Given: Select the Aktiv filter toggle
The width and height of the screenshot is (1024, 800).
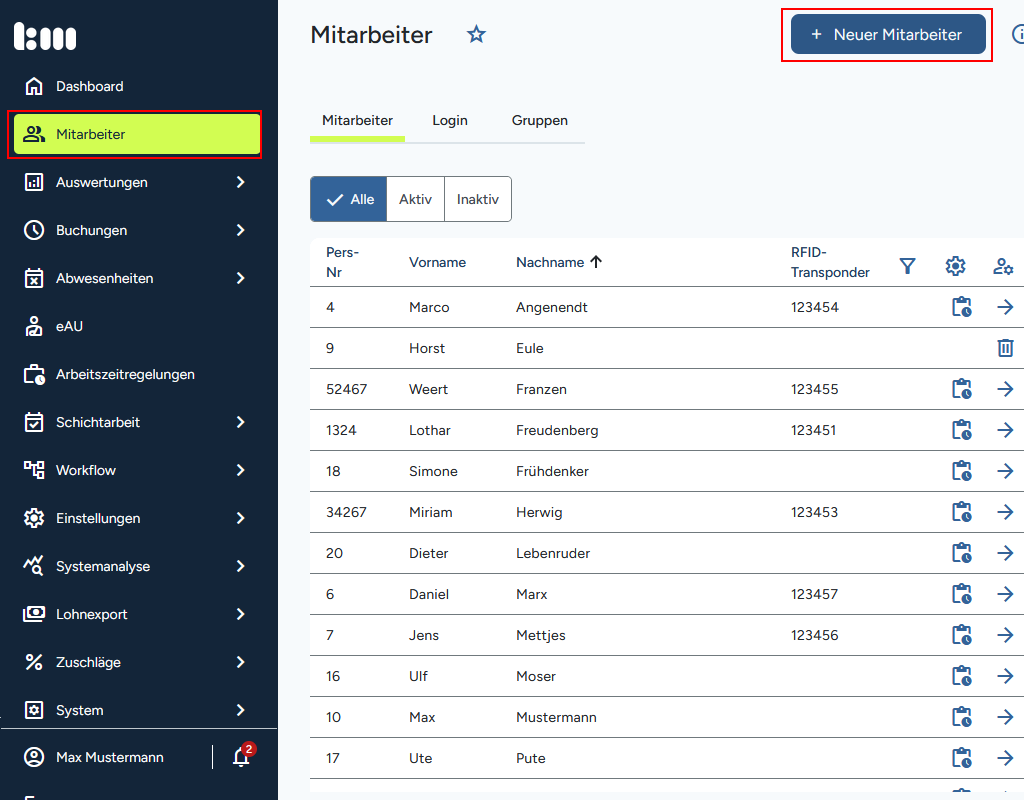Looking at the screenshot, I should click(x=415, y=199).
